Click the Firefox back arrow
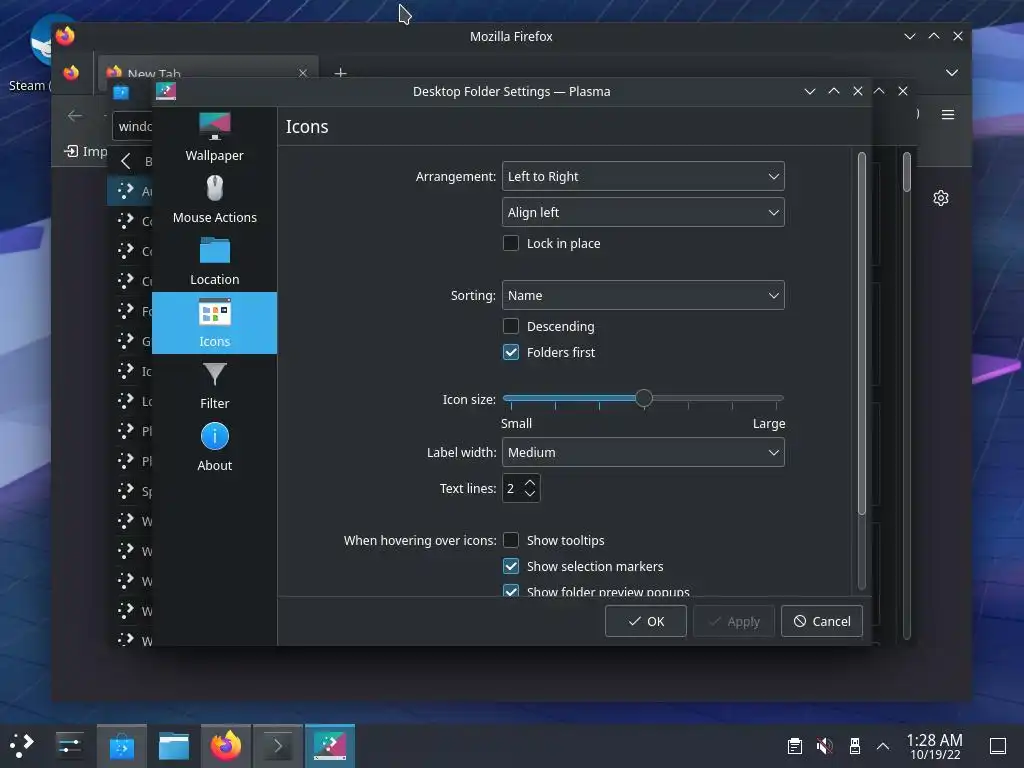 click(x=75, y=116)
